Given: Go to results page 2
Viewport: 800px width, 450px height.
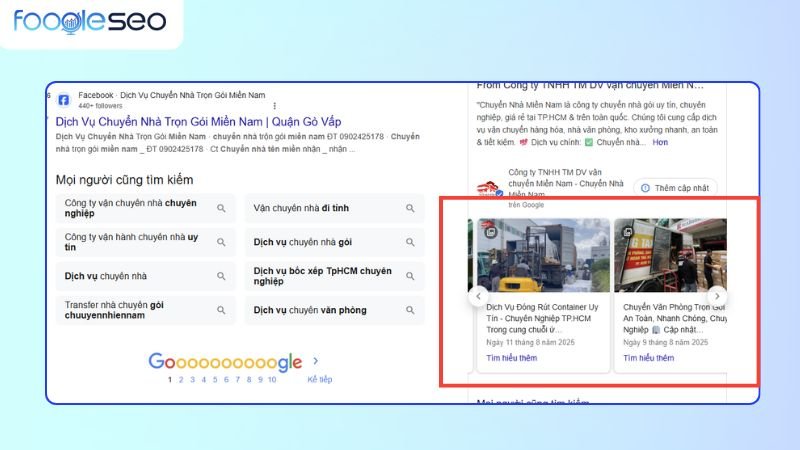Looking at the screenshot, I should point(180,380).
